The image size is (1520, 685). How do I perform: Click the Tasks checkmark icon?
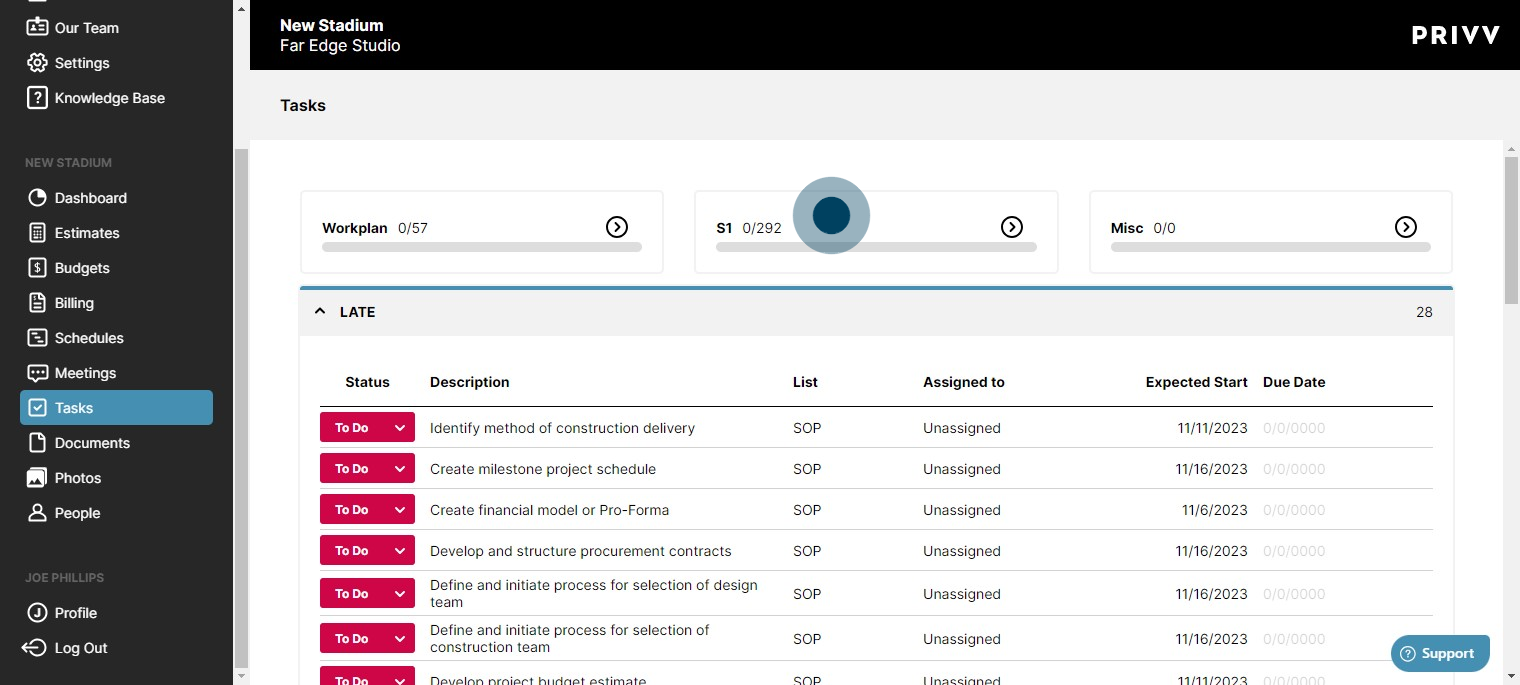coord(37,408)
